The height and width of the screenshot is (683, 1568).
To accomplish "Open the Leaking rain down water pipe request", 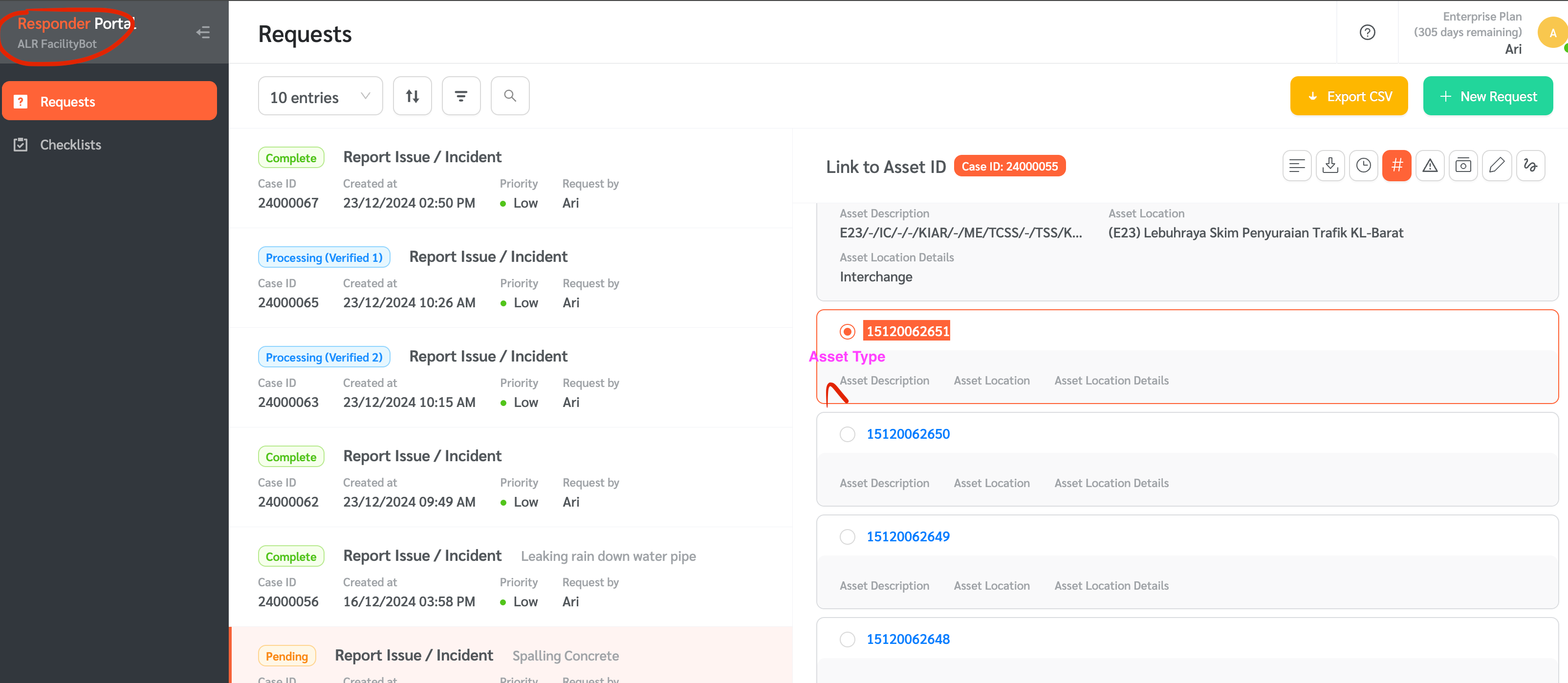I will coord(510,578).
